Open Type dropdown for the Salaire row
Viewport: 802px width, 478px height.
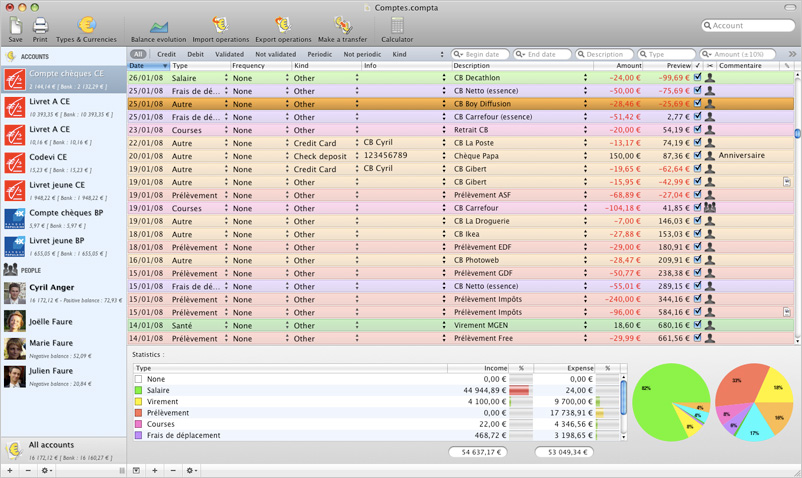coord(226,78)
